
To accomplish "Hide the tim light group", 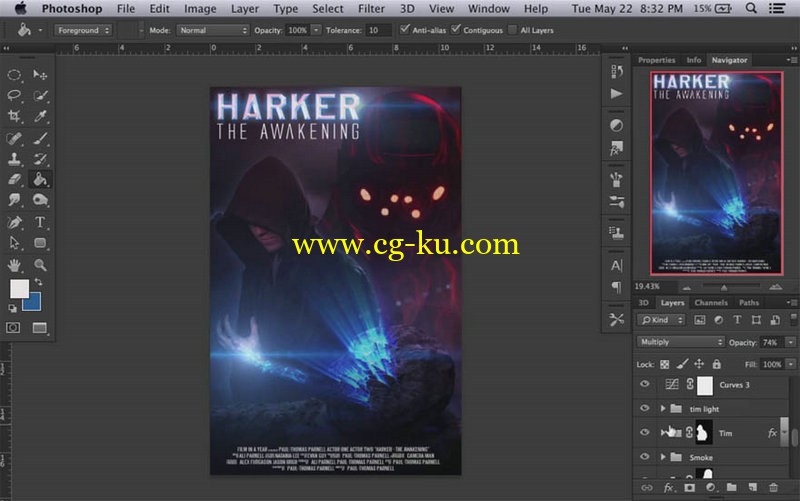I will pyautogui.click(x=644, y=408).
